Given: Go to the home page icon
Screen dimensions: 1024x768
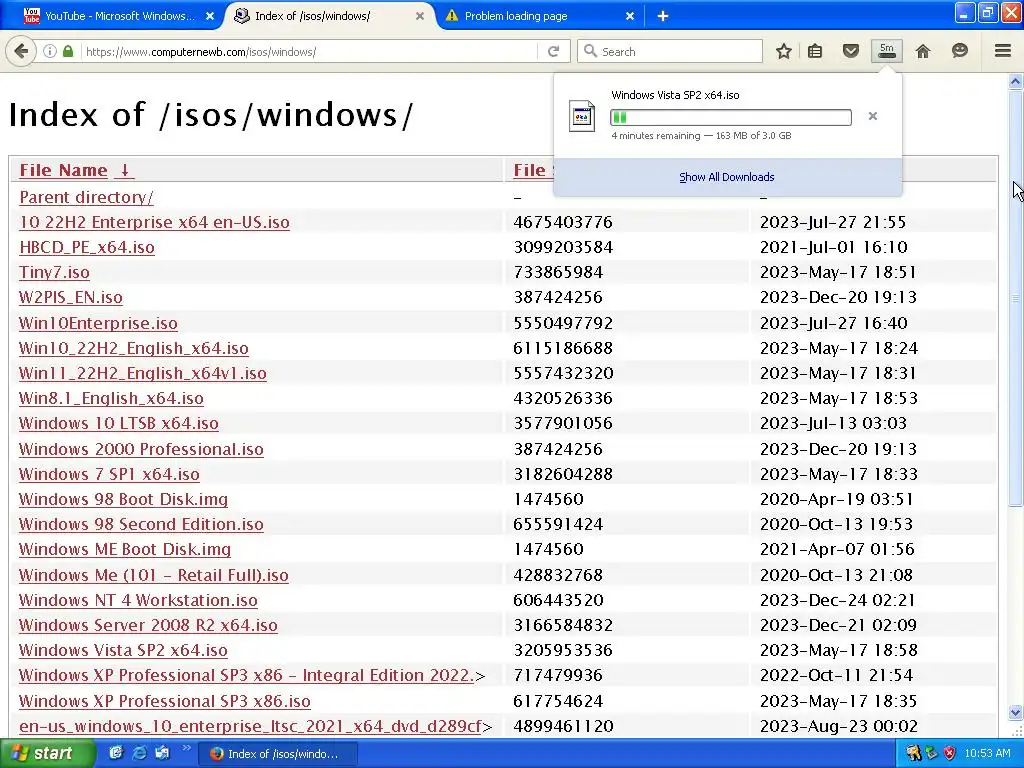Looking at the screenshot, I should pyautogui.click(x=923, y=51).
